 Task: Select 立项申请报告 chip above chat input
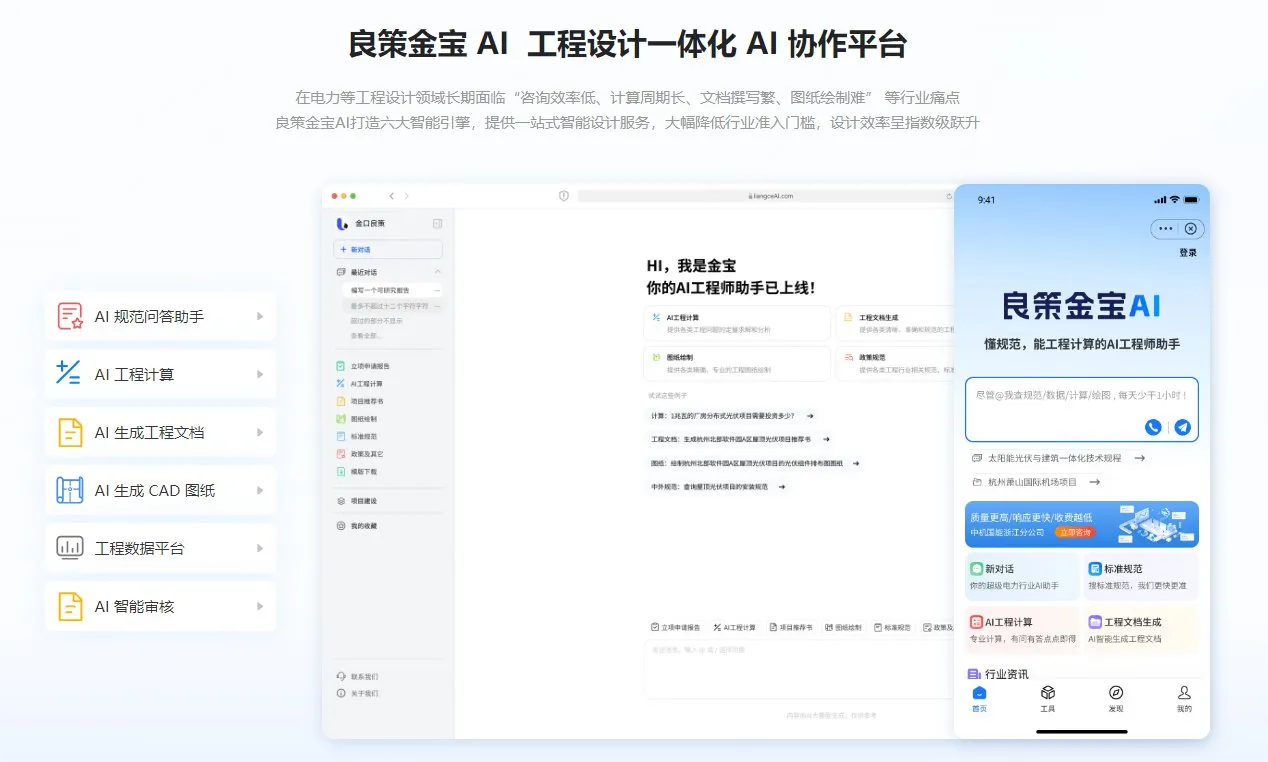676,628
